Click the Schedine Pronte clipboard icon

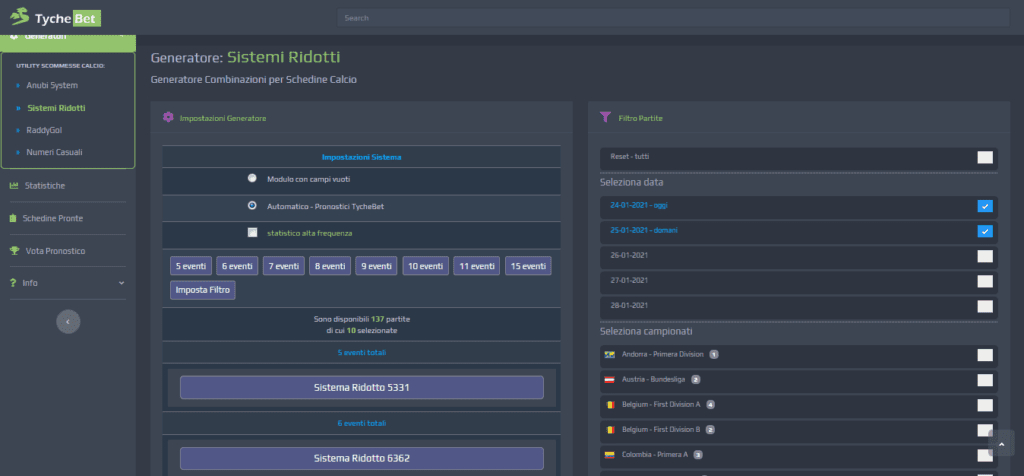tap(13, 218)
